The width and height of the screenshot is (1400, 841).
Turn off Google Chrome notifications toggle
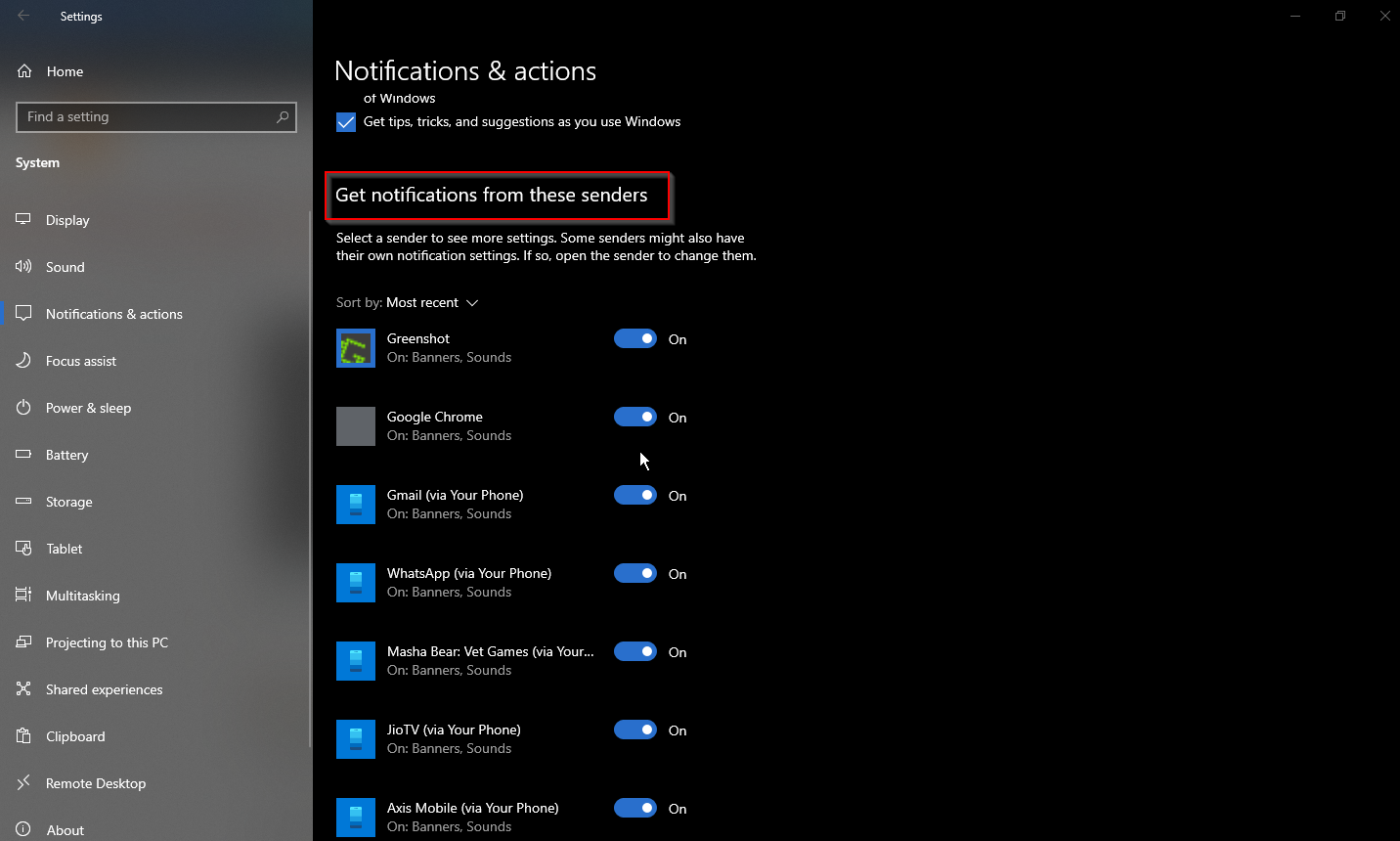[x=635, y=417]
